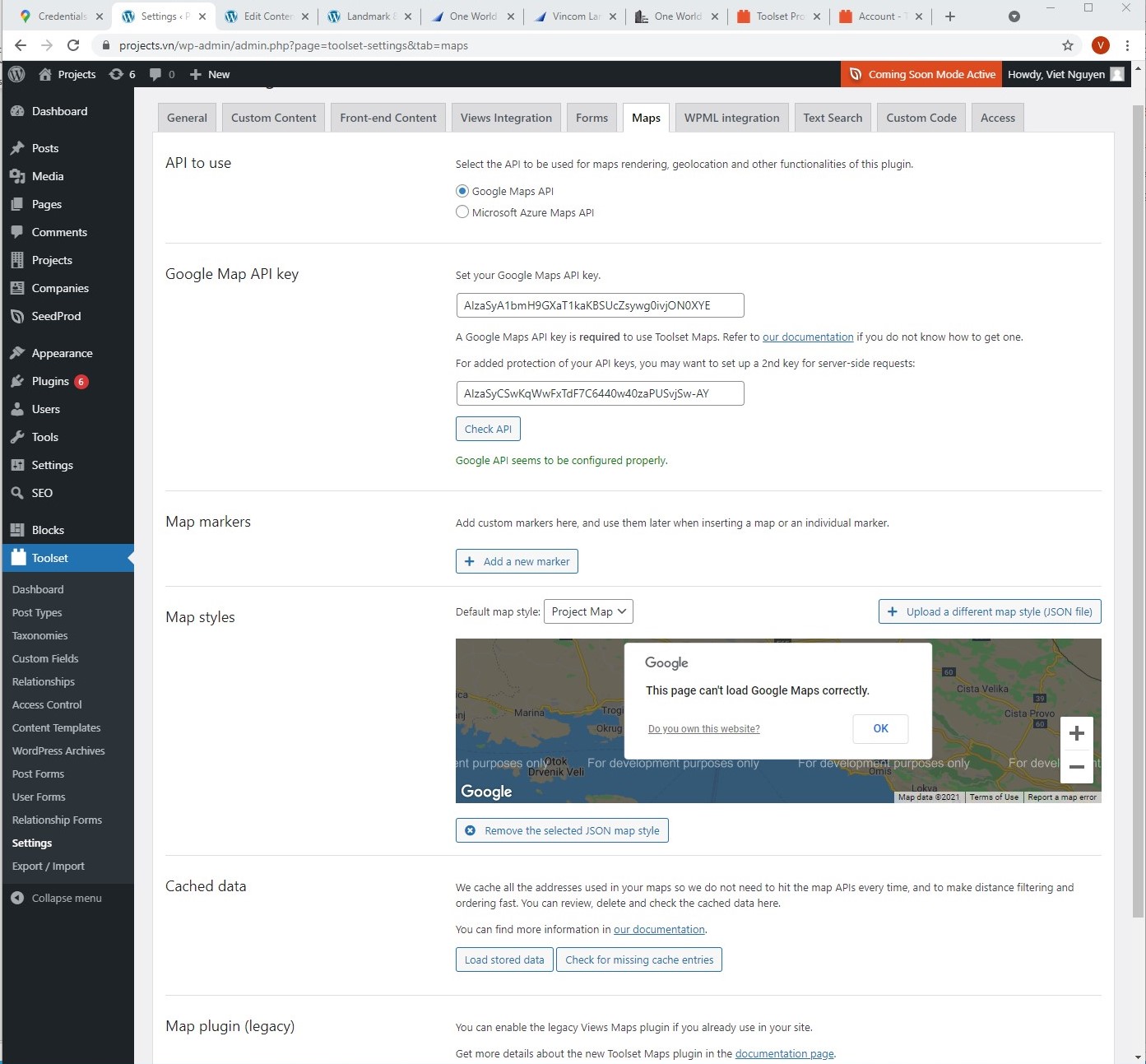1146x1064 pixels.
Task: Switch to the Front-end Content tab
Action: [x=388, y=118]
